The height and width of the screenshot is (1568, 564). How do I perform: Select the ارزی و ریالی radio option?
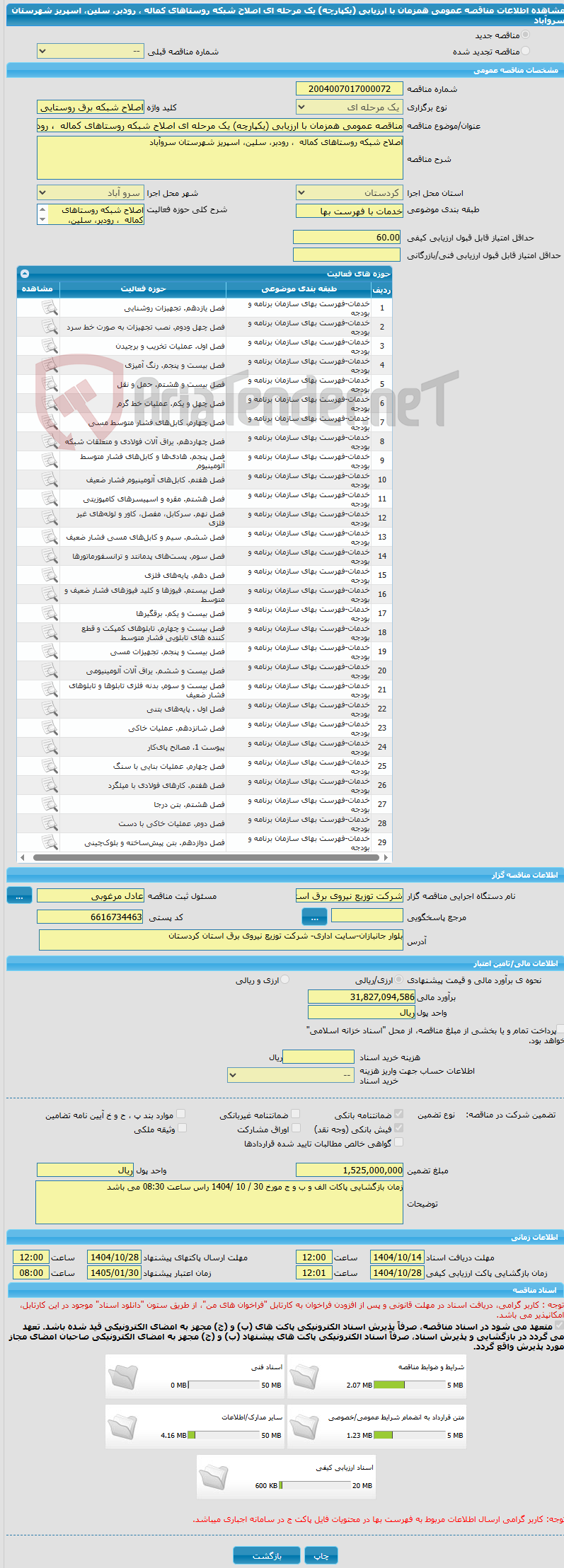[285, 980]
